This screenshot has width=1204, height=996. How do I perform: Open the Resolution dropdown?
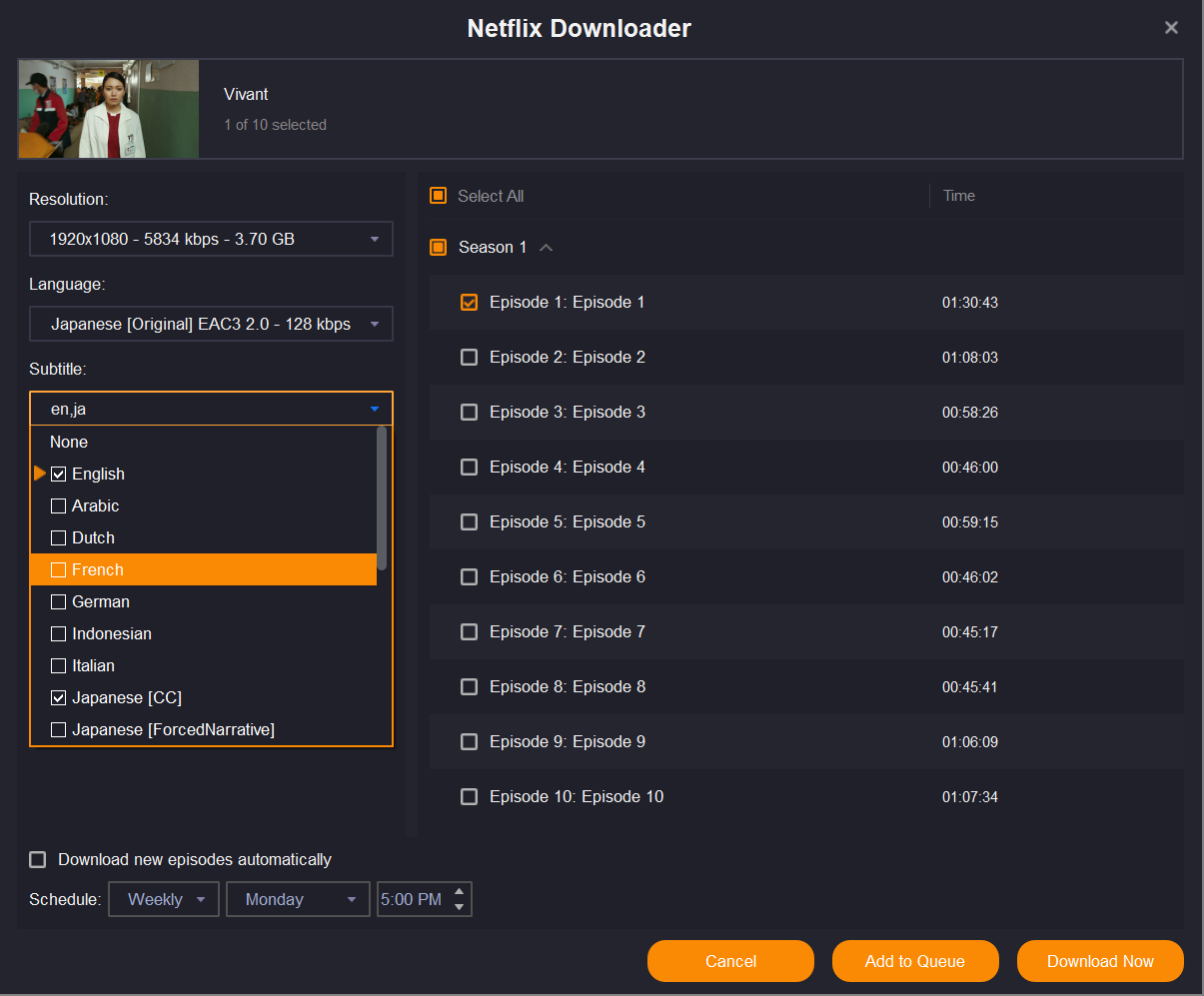pos(211,239)
